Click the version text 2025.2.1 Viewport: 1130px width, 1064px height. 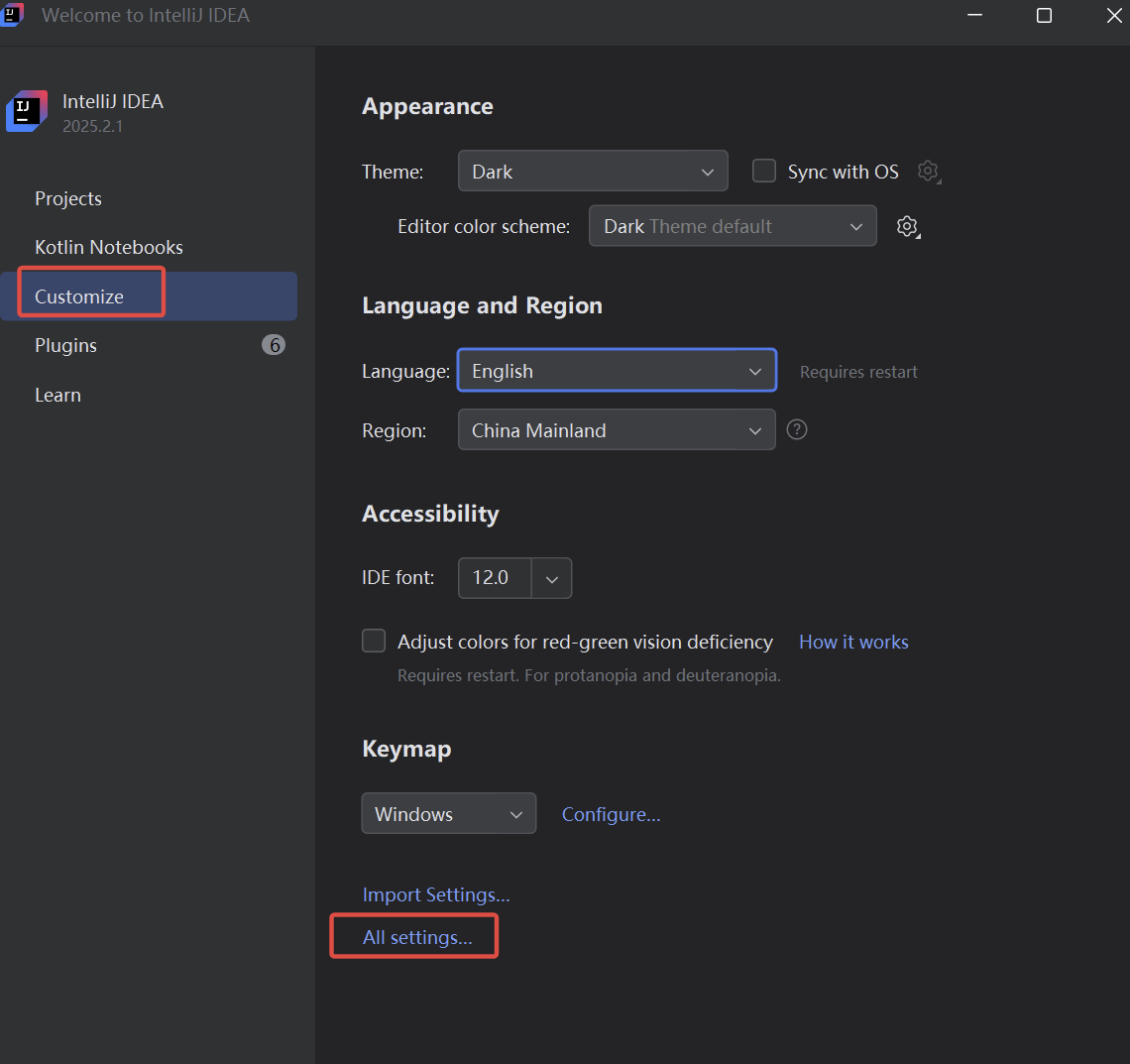[x=92, y=126]
